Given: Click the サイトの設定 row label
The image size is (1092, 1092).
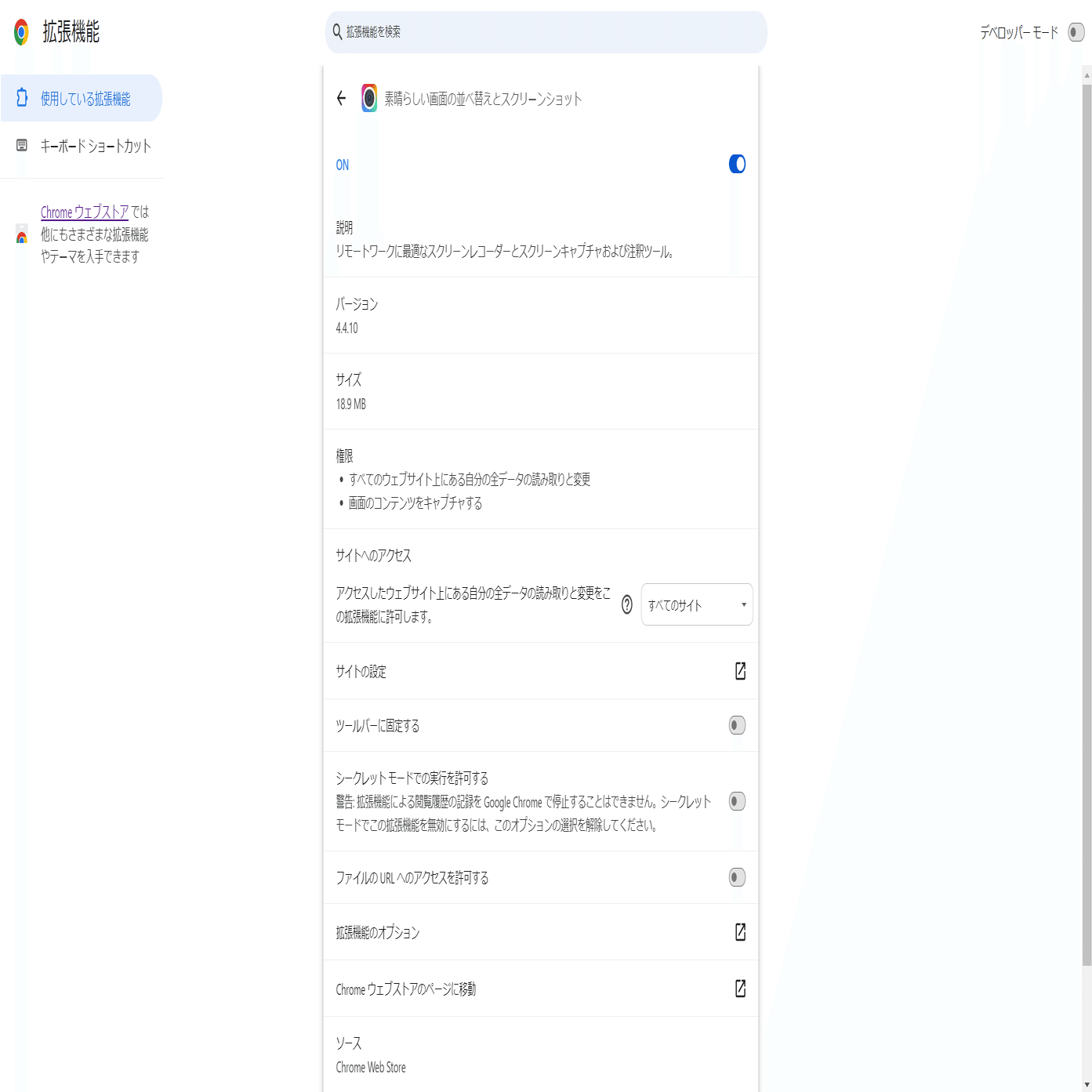Looking at the screenshot, I should pos(361,671).
